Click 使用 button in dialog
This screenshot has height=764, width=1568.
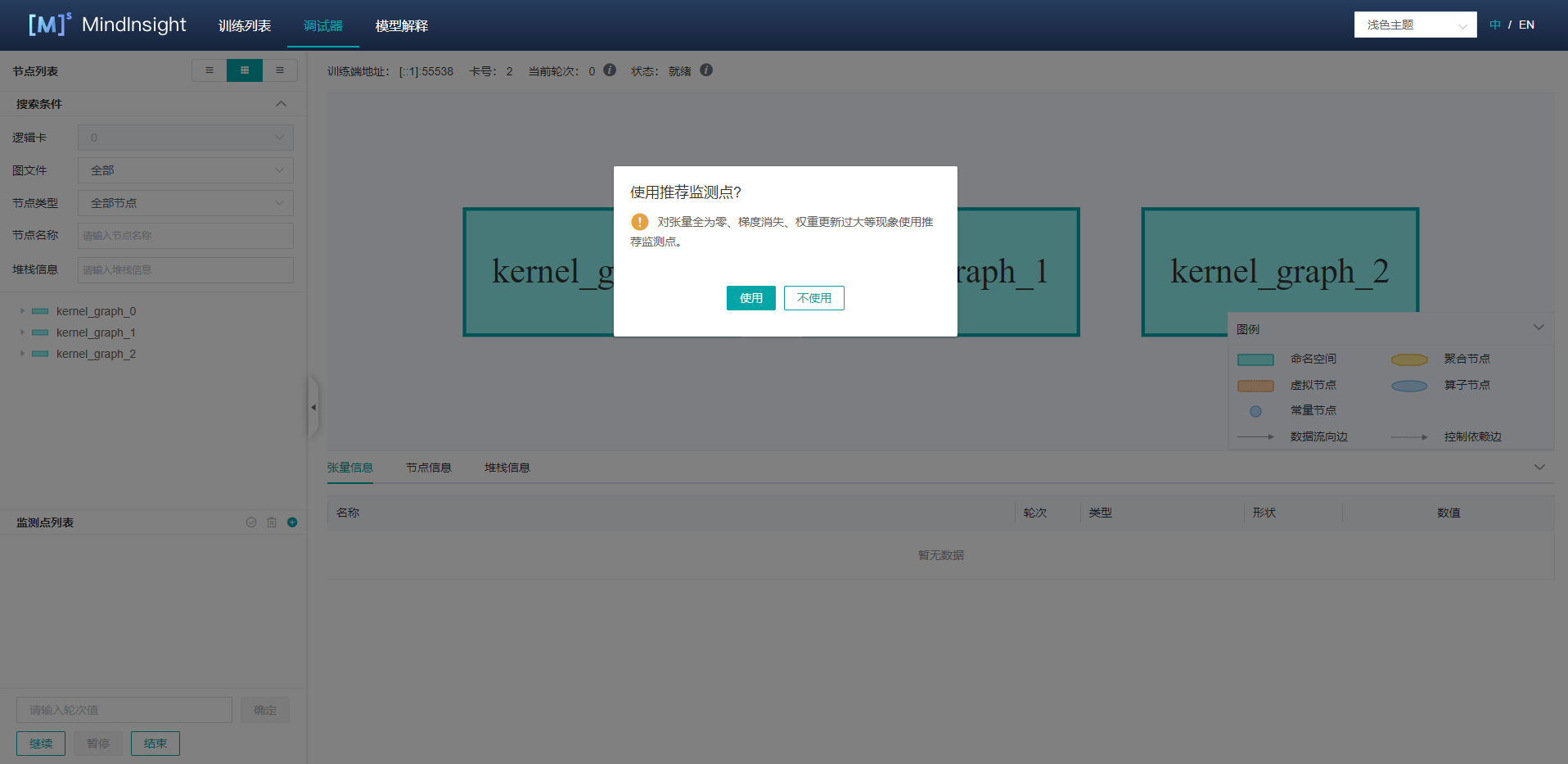(x=750, y=298)
